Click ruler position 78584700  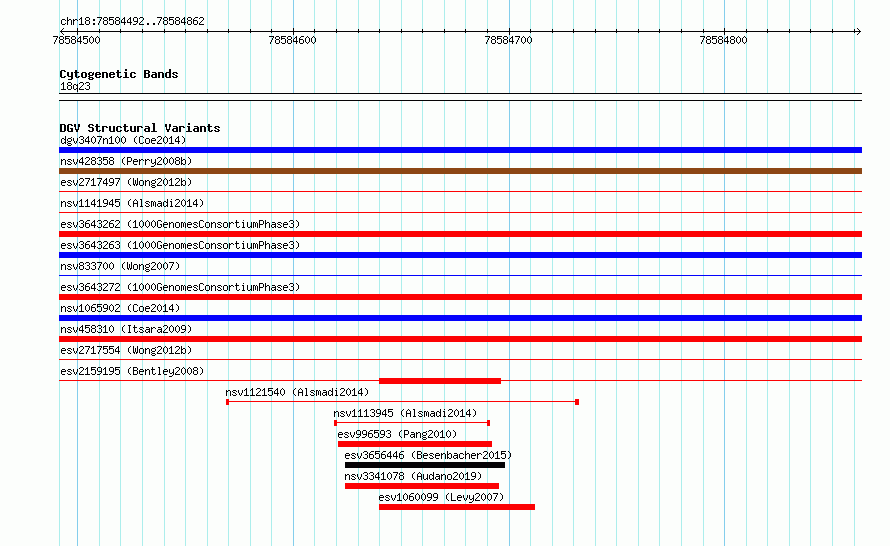508,40
